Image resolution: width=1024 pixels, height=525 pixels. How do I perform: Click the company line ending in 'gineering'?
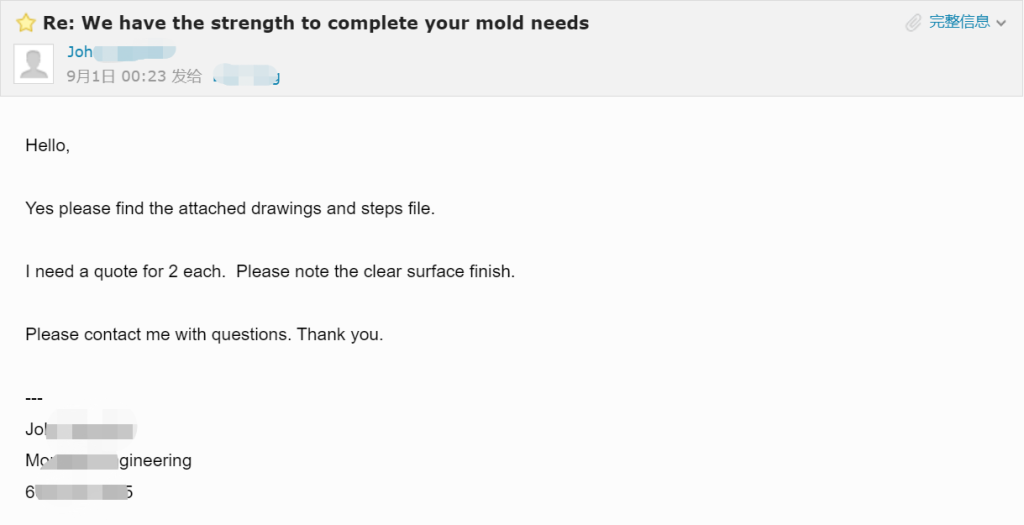tap(108, 461)
